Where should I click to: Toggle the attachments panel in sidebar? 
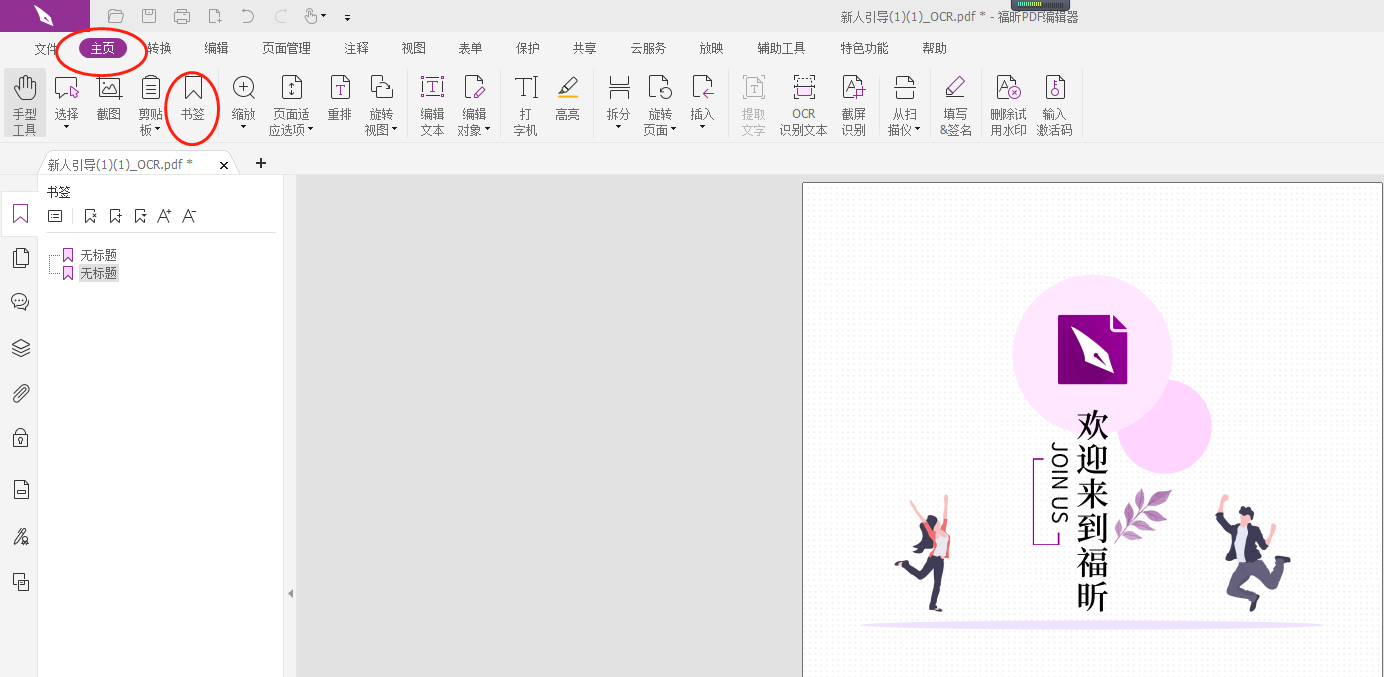coord(20,392)
